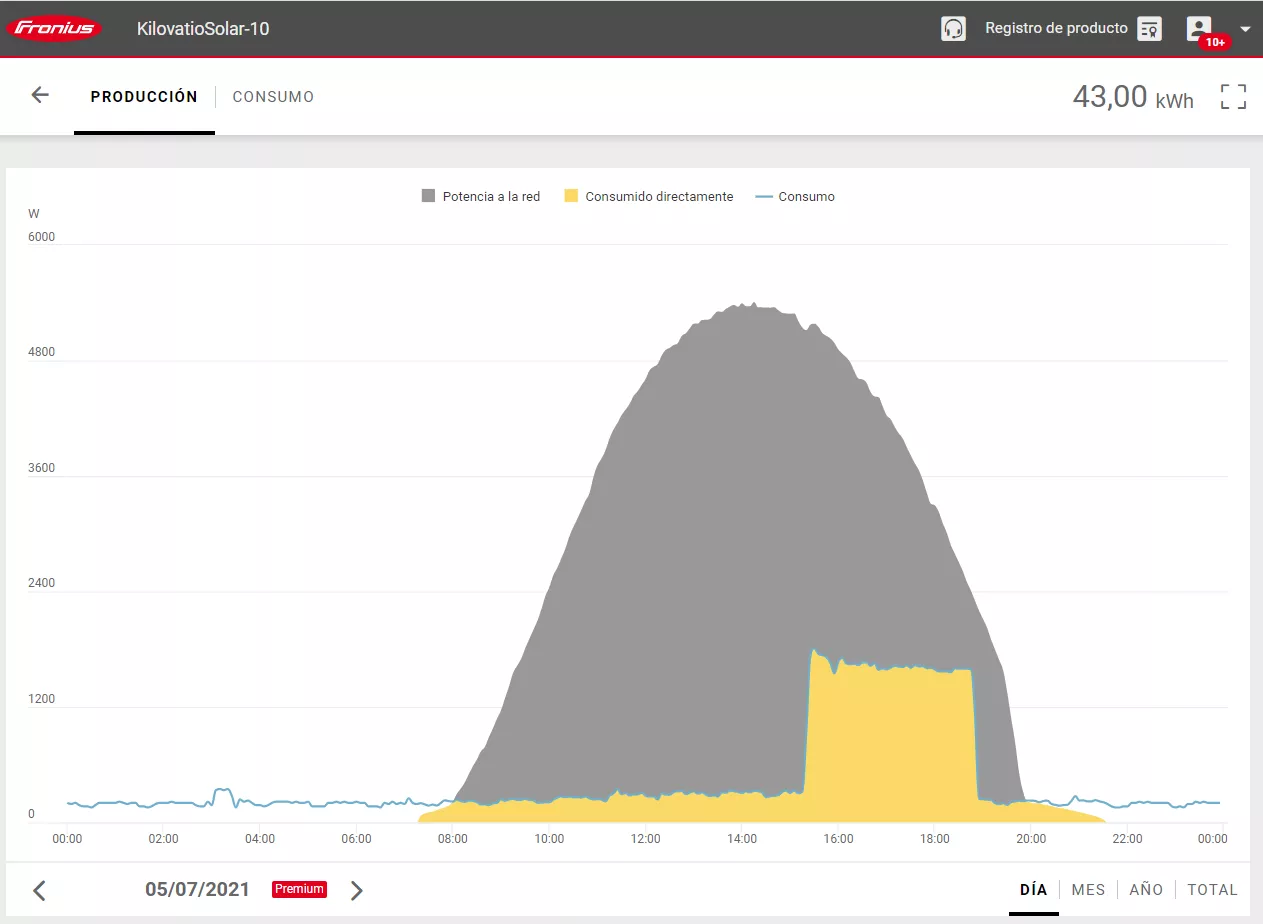This screenshot has width=1263, height=924.
Task: Click the product registration document icon
Action: point(1148,28)
